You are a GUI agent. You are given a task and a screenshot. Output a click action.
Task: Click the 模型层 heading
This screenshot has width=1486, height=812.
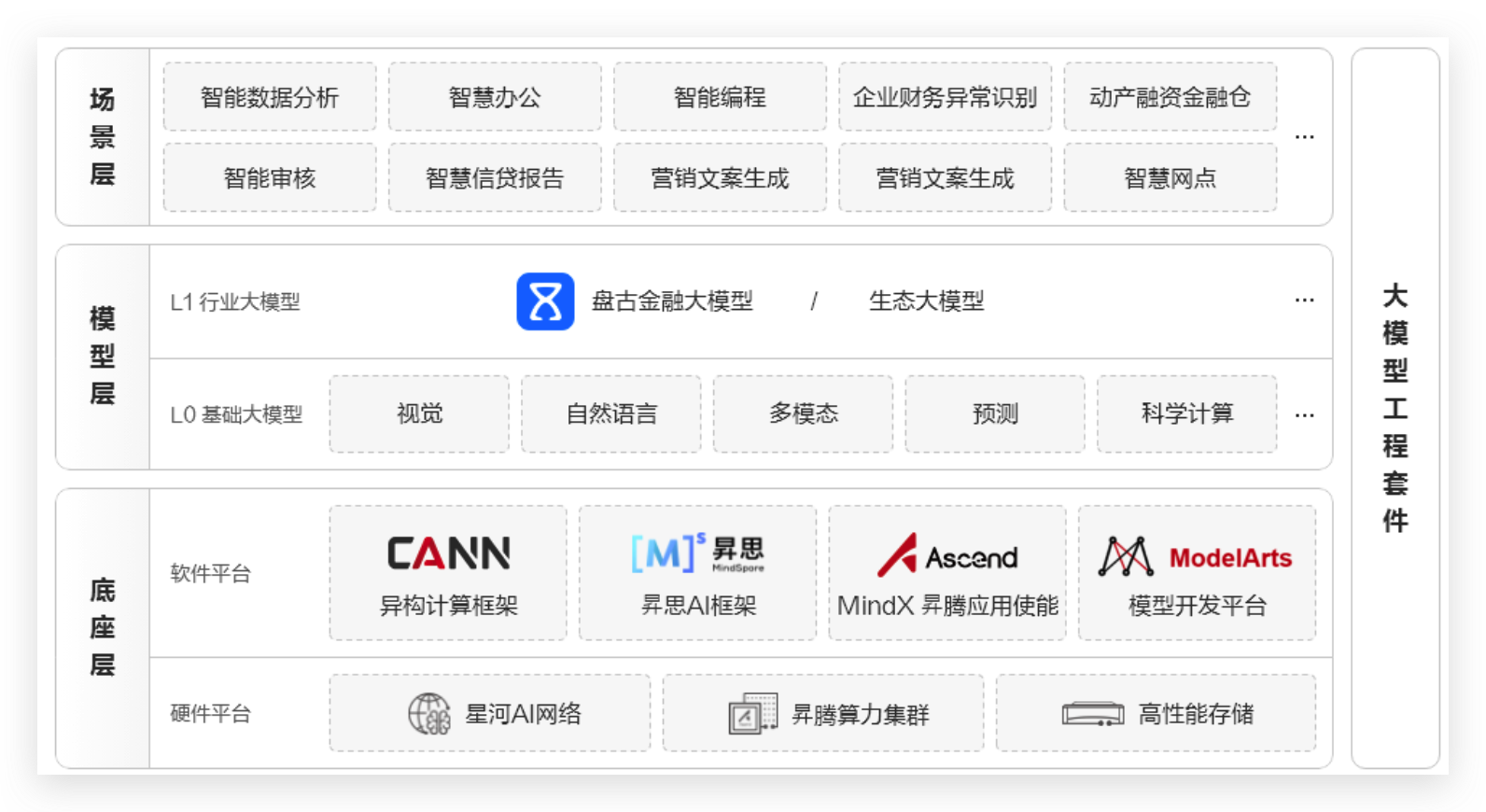pyautogui.click(x=102, y=357)
